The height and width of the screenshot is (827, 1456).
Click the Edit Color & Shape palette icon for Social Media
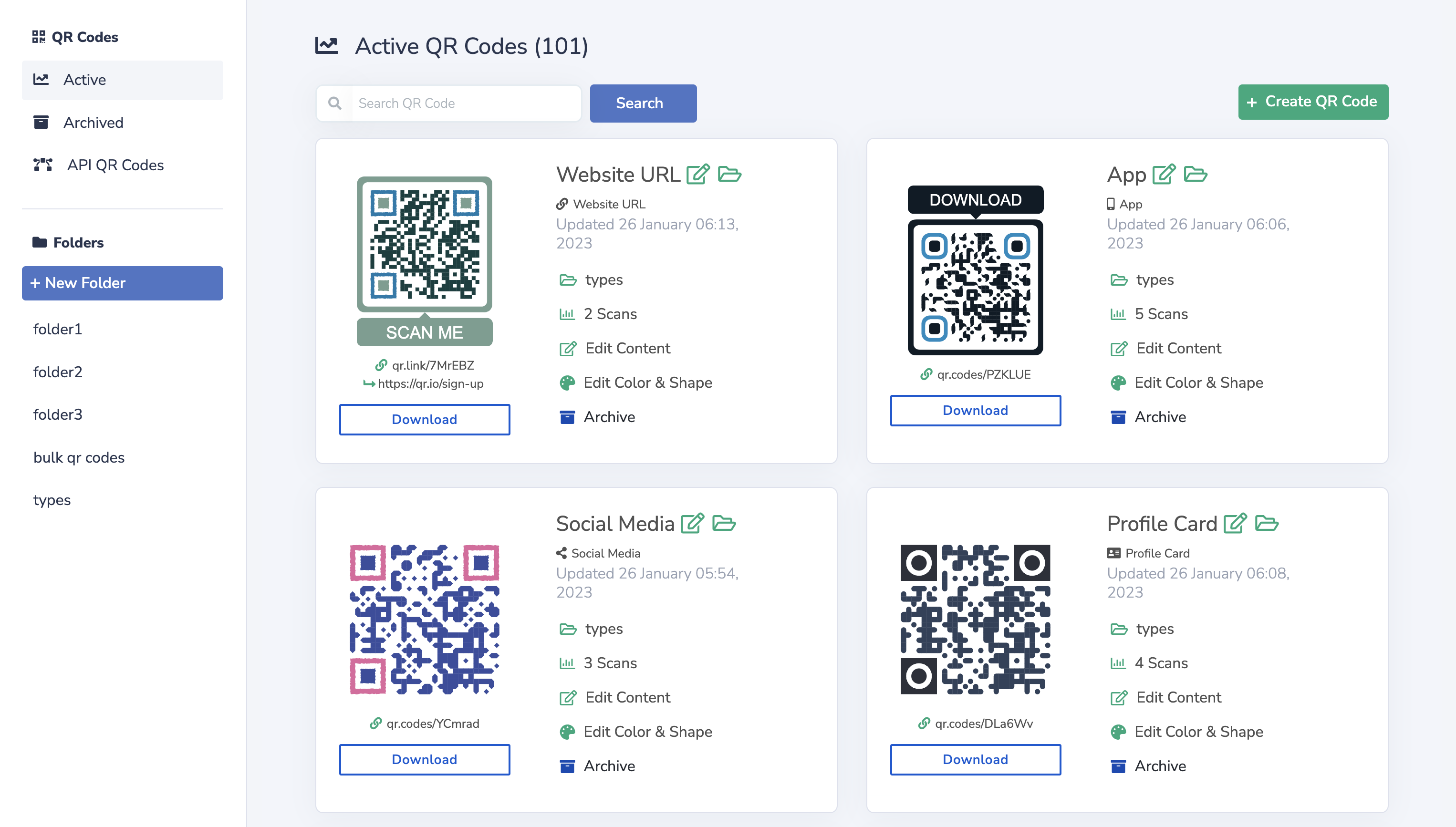click(566, 732)
